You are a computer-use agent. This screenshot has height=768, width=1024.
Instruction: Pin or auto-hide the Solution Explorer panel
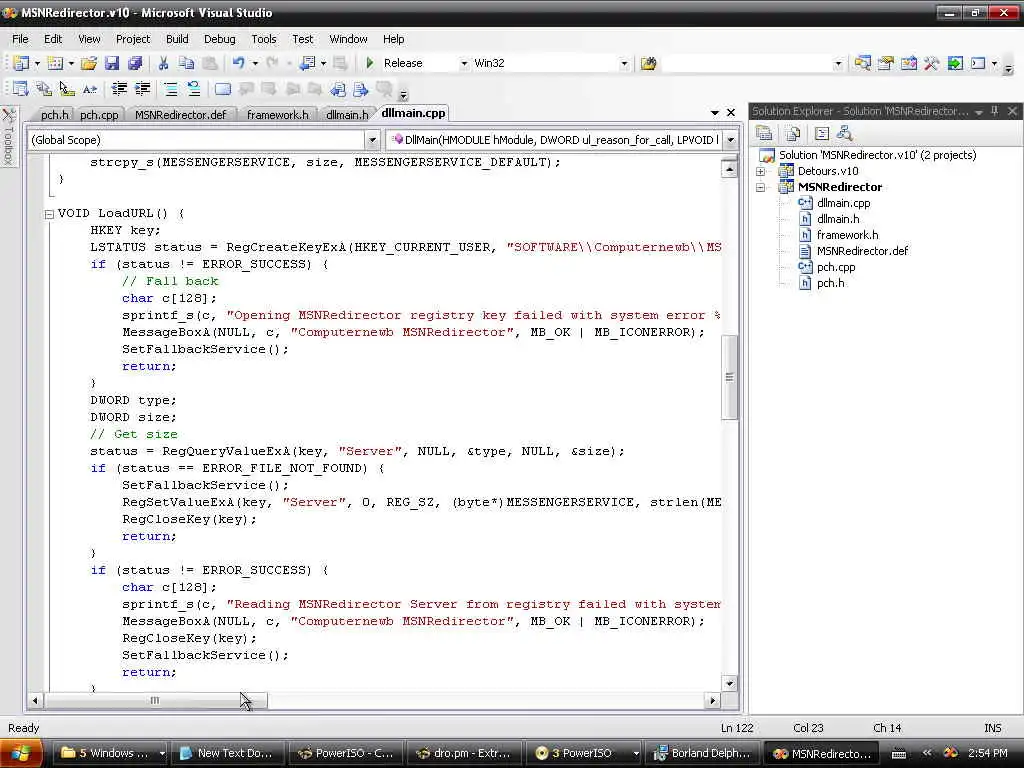[995, 111]
